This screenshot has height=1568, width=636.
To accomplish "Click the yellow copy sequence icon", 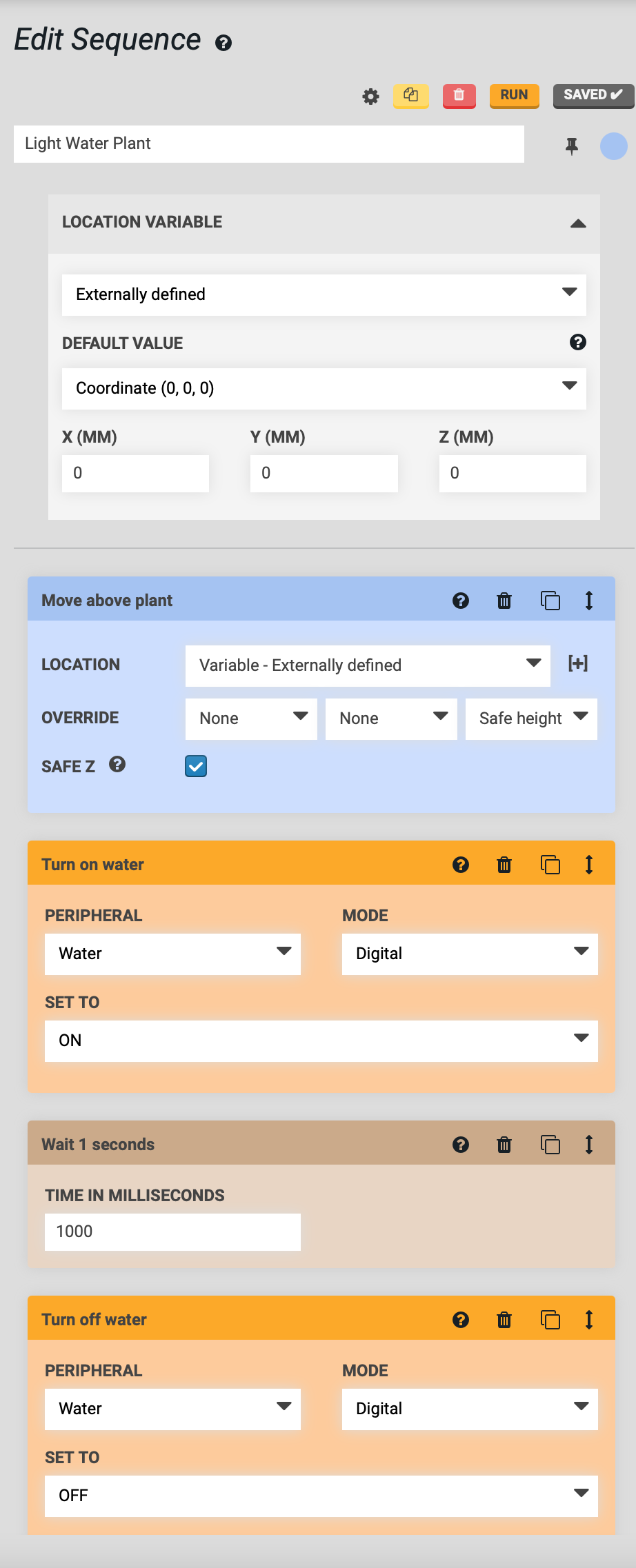I will (411, 96).
